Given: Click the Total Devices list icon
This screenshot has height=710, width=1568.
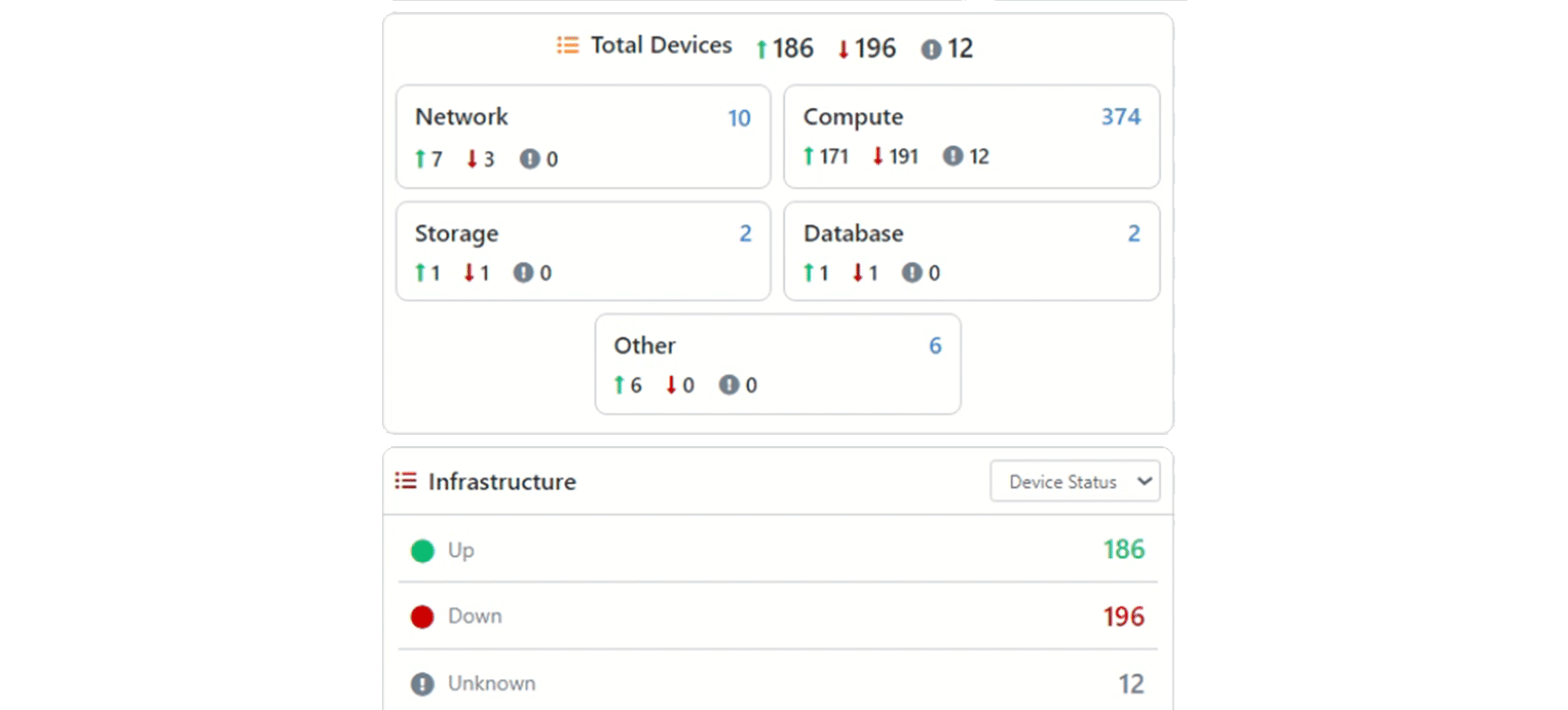Looking at the screenshot, I should point(568,45).
